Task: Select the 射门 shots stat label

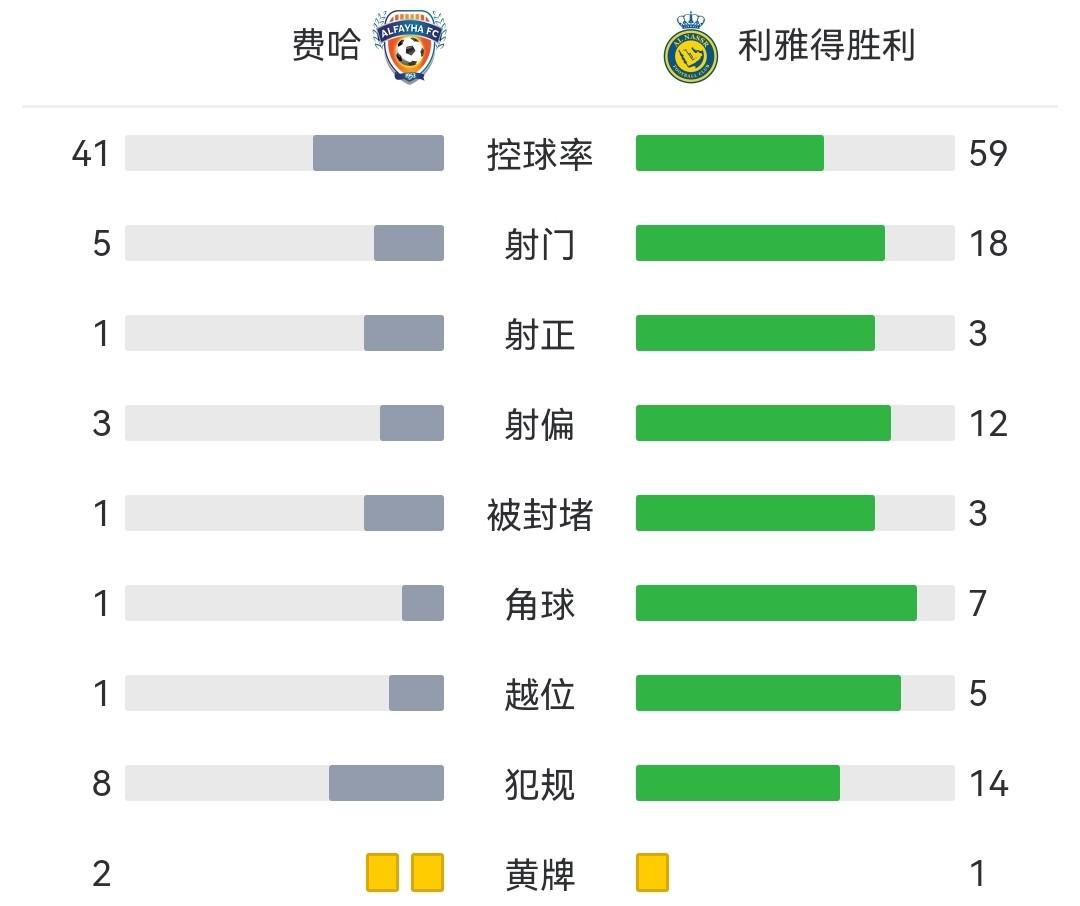Action: [540, 244]
